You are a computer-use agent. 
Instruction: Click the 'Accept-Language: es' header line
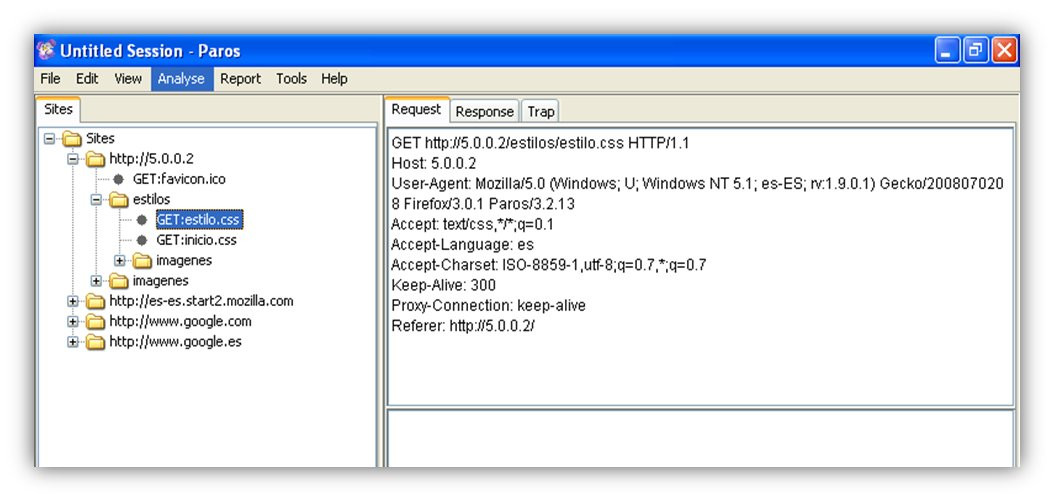click(x=462, y=245)
